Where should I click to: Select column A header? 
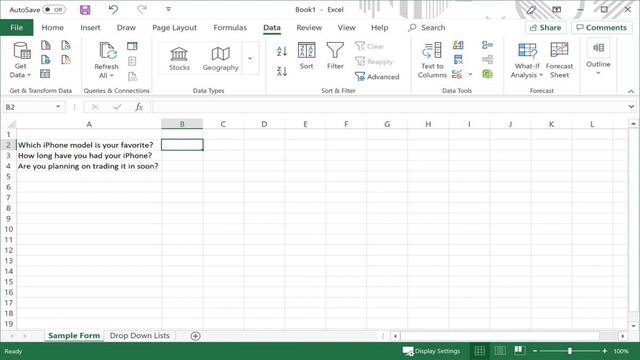tap(89, 124)
